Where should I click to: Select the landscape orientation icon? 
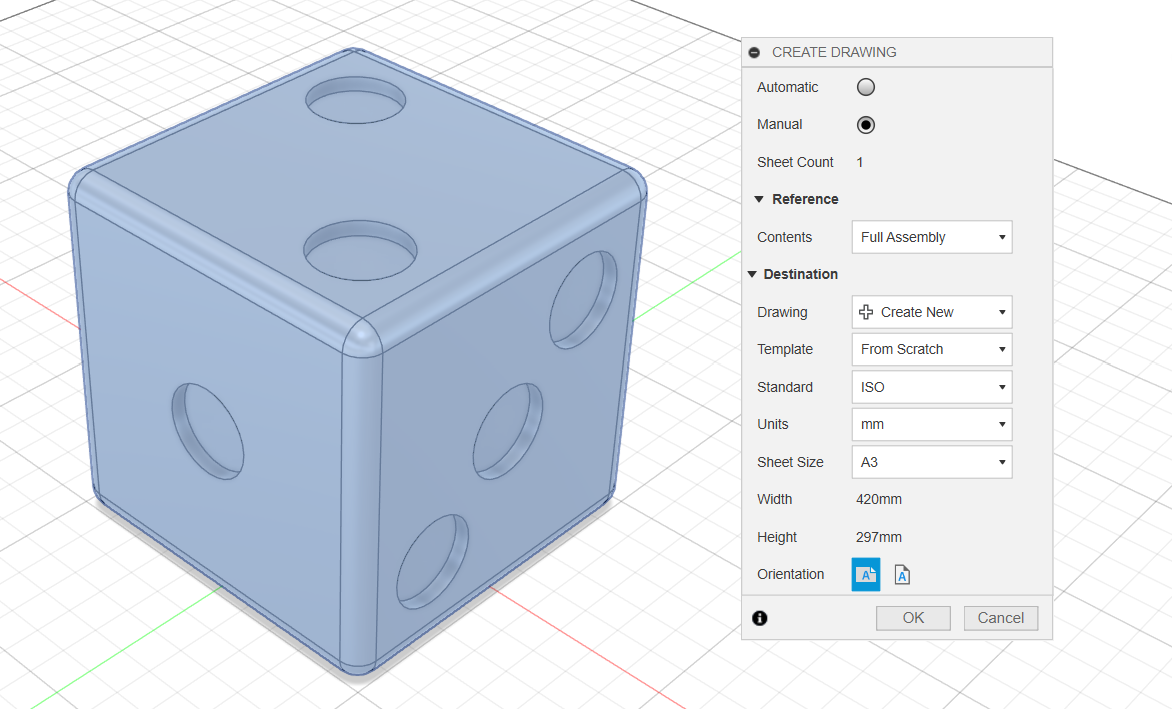tap(866, 575)
